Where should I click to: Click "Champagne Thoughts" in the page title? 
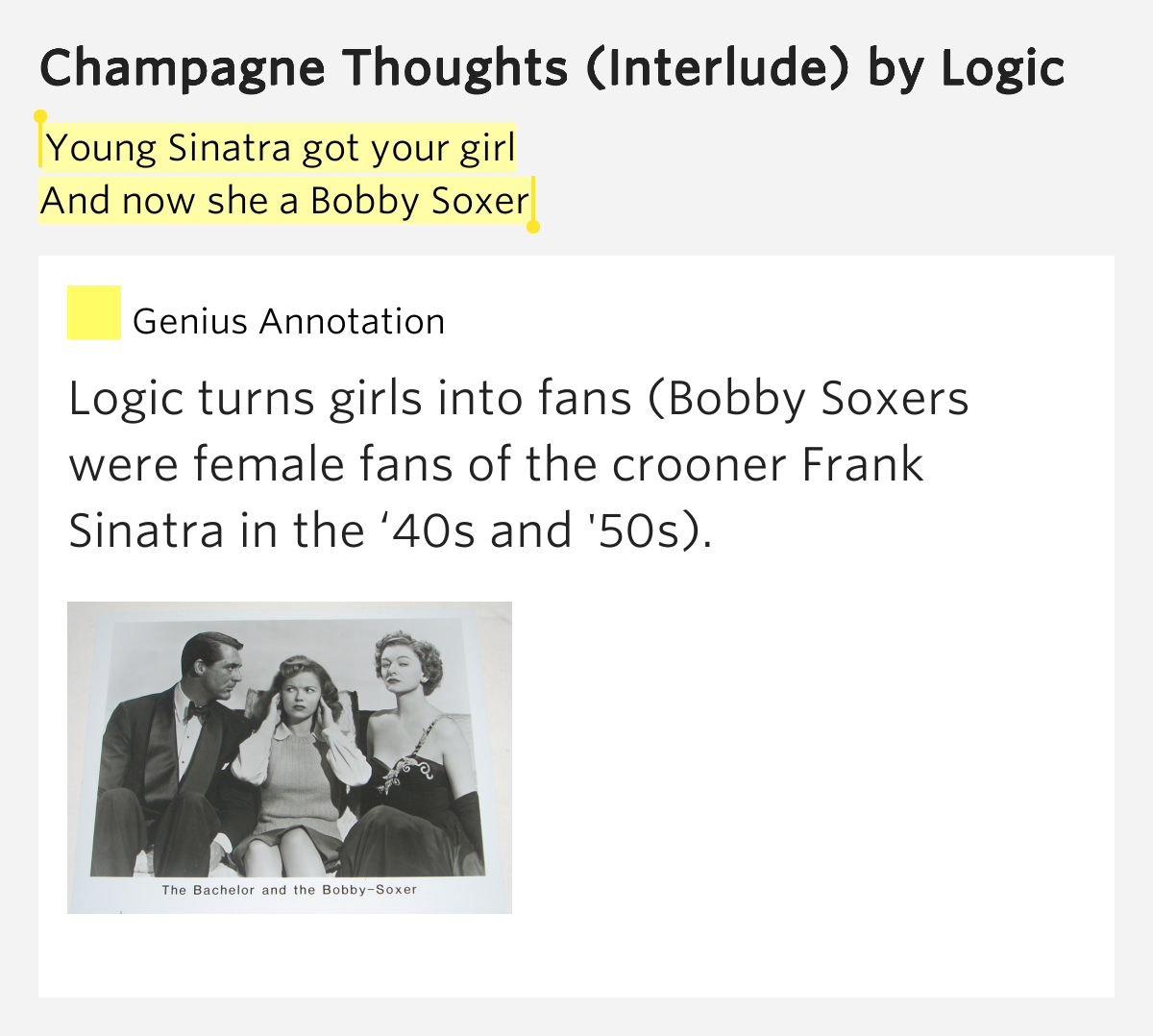(304, 68)
